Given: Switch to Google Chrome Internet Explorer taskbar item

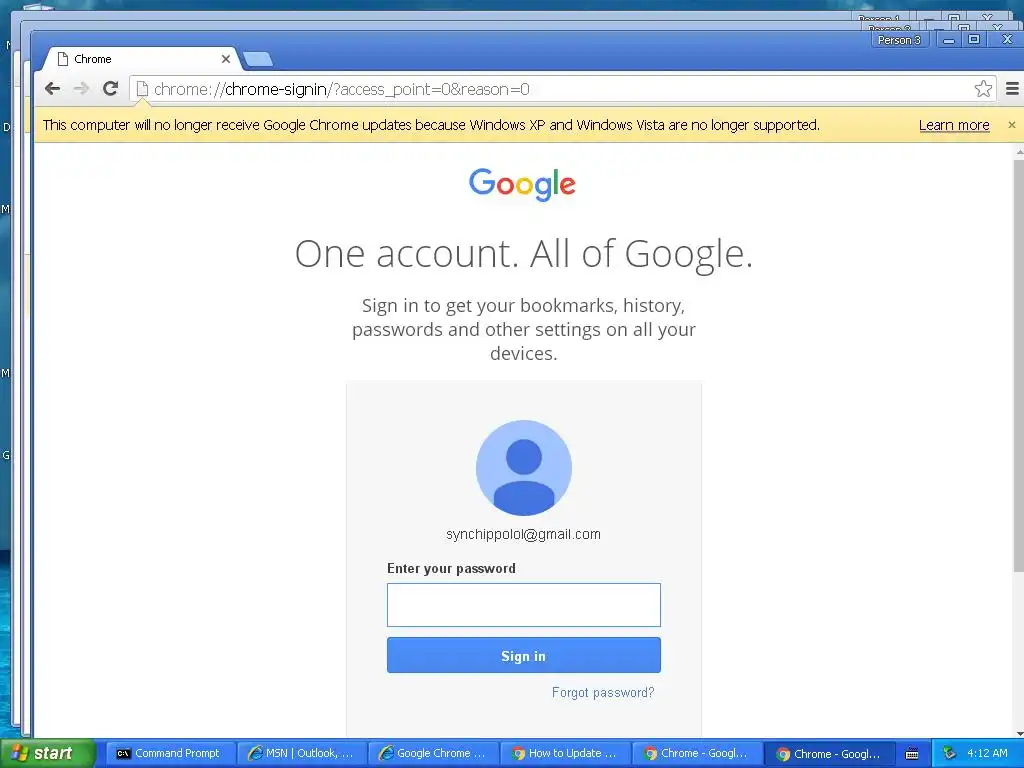Looking at the screenshot, I should coord(433,753).
